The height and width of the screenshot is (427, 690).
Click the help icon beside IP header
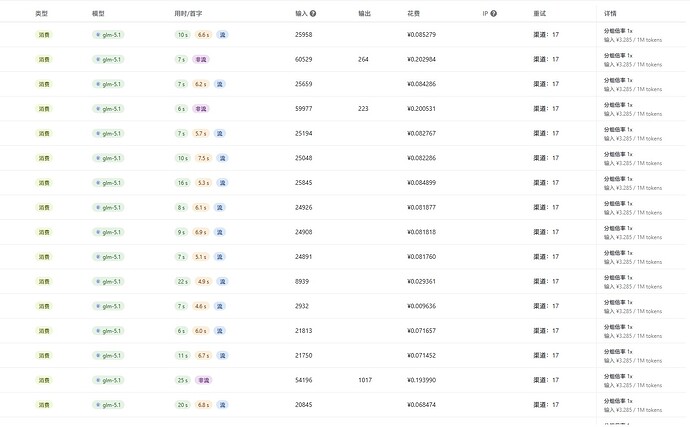(x=494, y=14)
